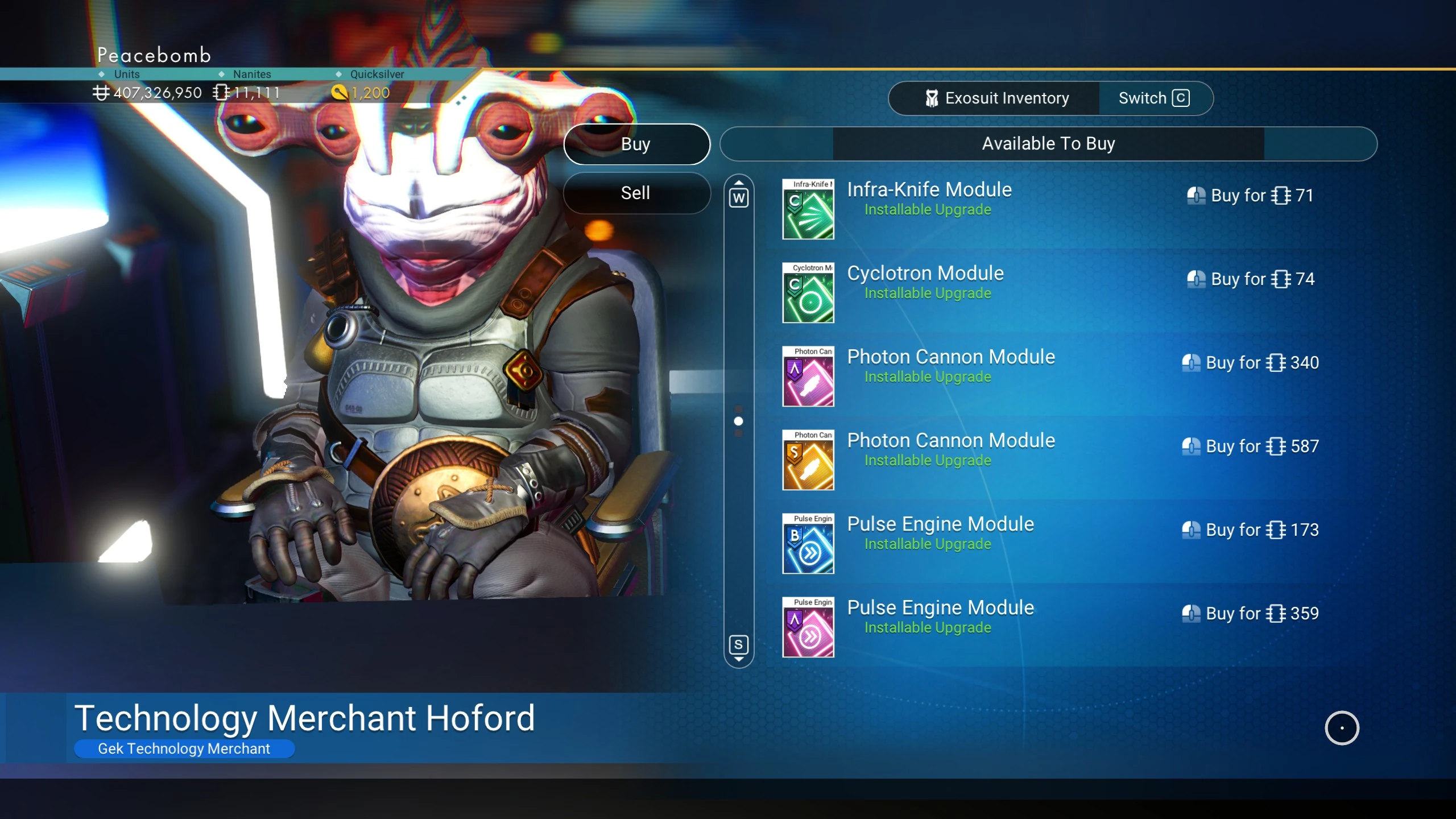Select the blue B-class Pulse Engine Module icon

pos(808,543)
